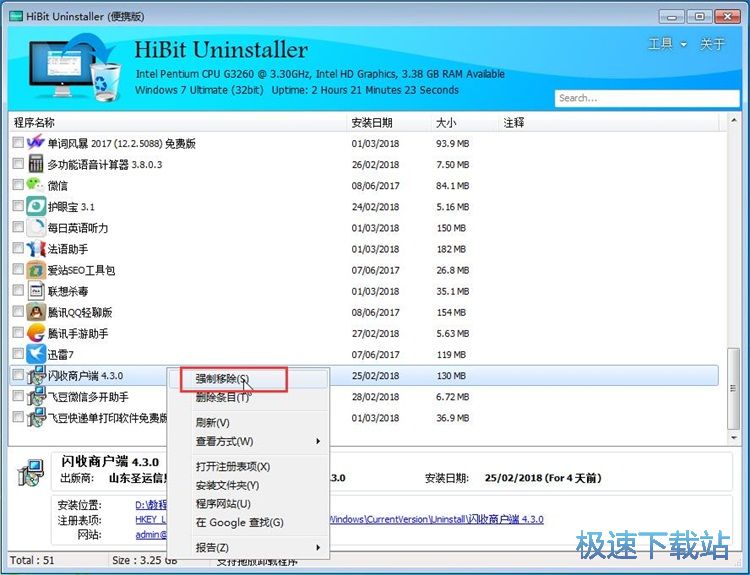Select the 腾讯手游助手 row name
This screenshot has width=750, height=575.
78,333
